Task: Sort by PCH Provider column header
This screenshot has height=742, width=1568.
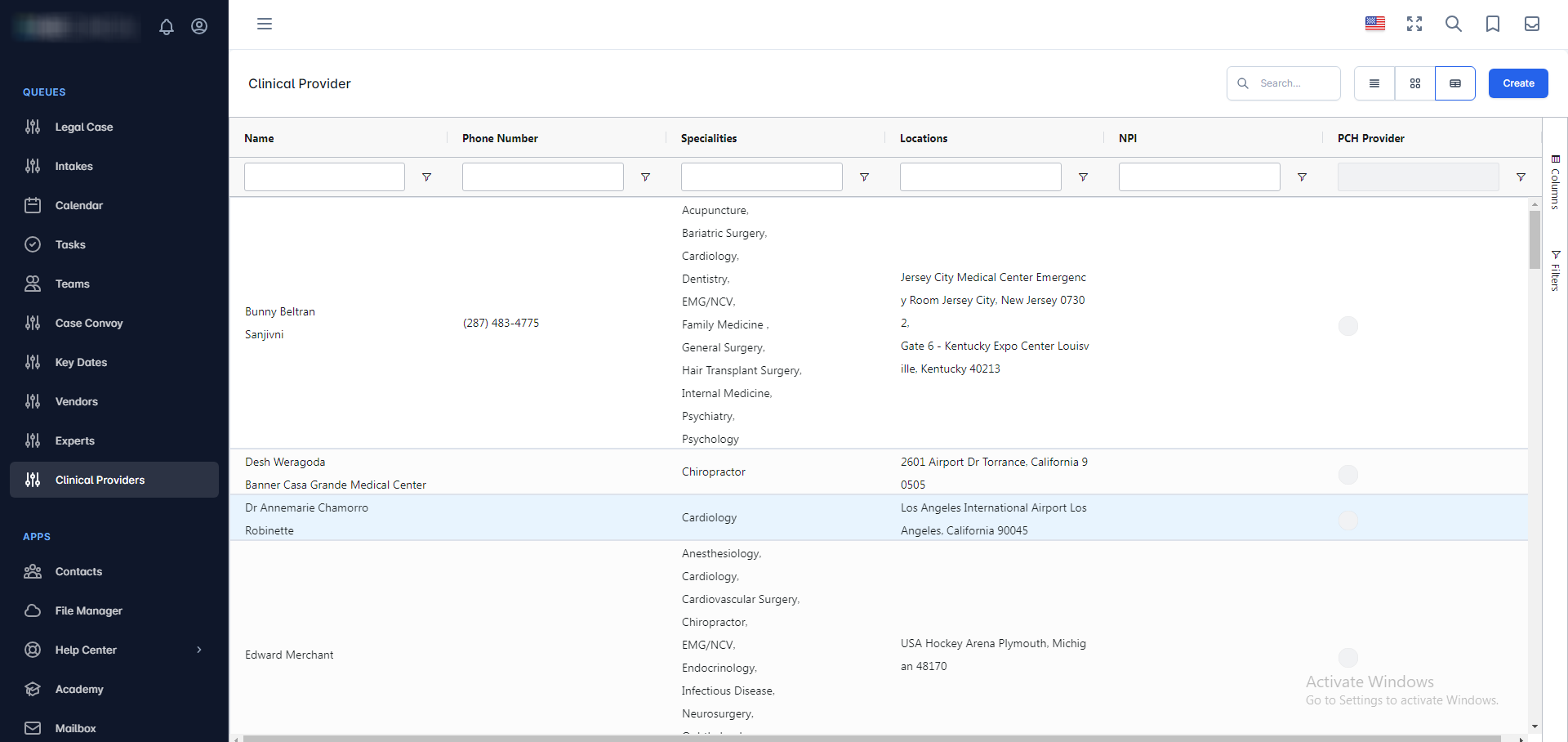Action: pos(1371,138)
